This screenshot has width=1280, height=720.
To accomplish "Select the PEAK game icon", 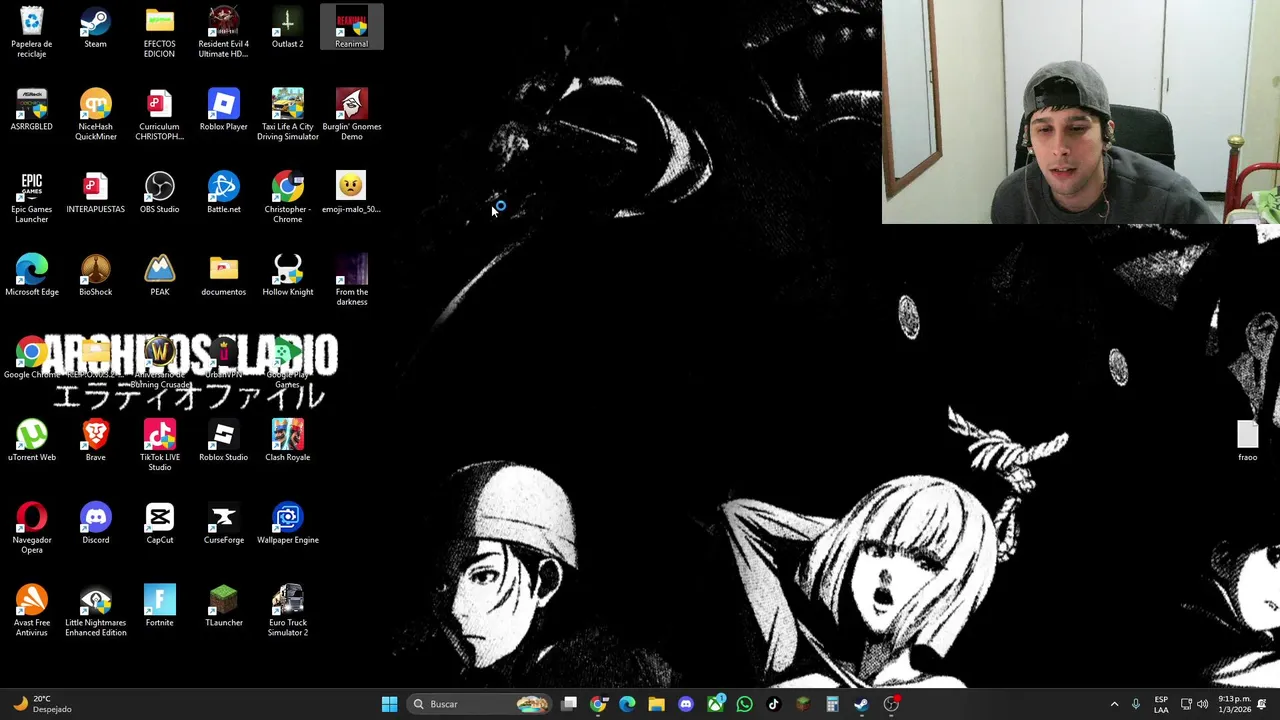I will pyautogui.click(x=159, y=277).
